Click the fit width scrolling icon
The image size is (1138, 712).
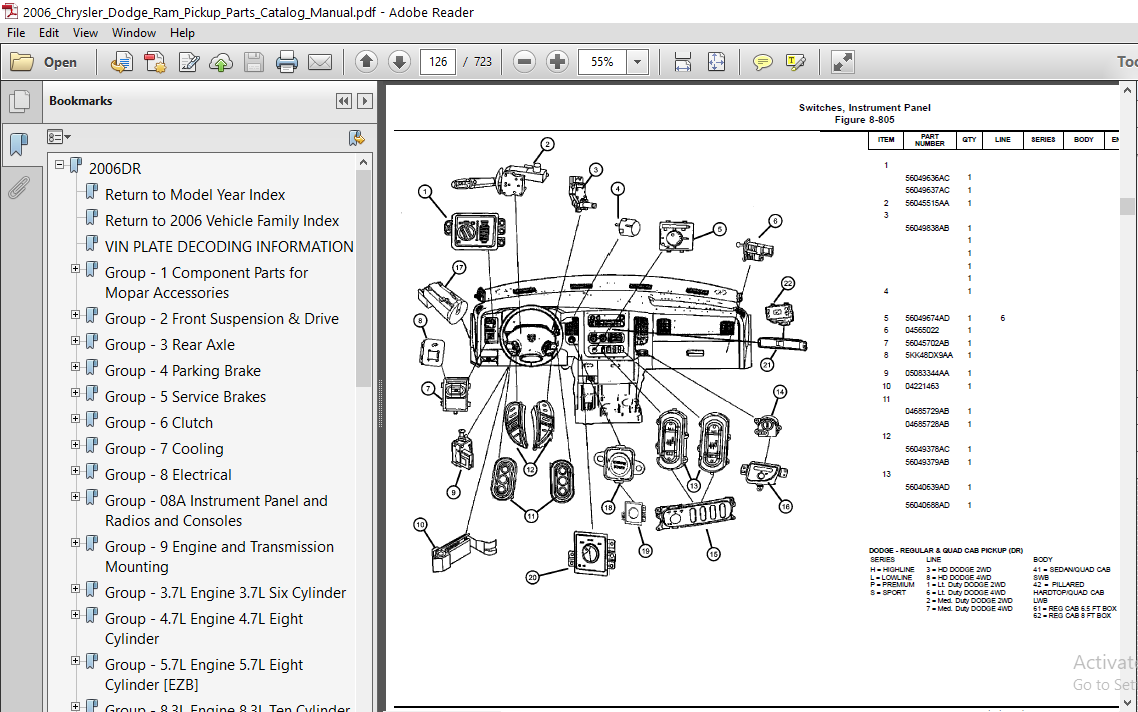click(683, 62)
